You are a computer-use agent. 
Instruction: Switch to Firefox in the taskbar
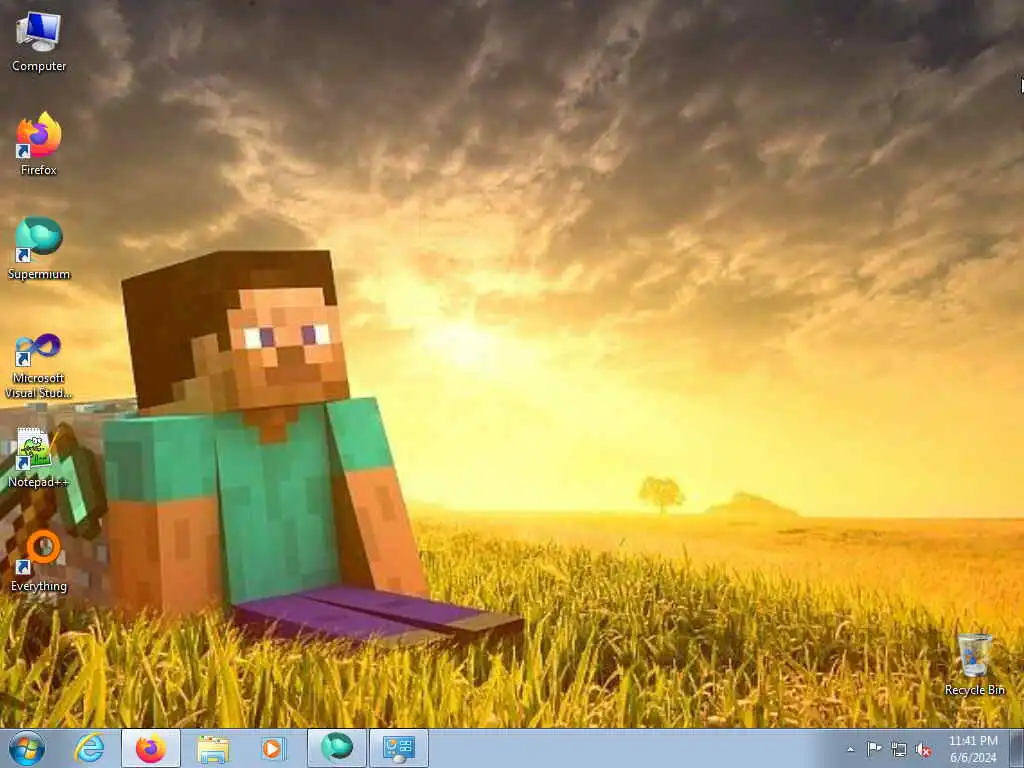[x=151, y=748]
